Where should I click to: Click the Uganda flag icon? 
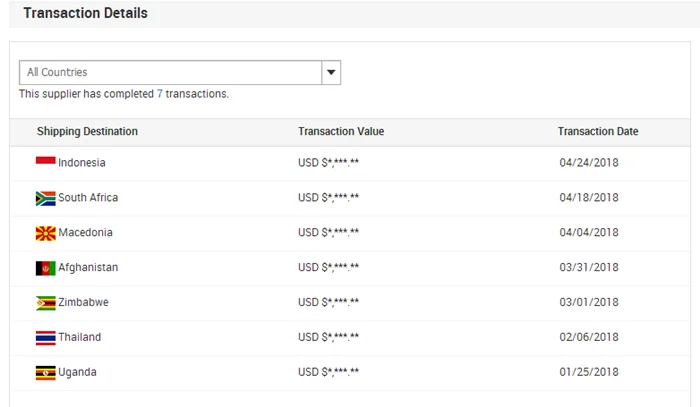[x=45, y=373]
